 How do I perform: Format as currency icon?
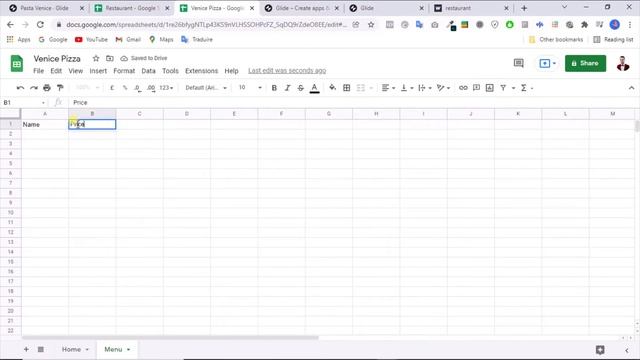(x=112, y=88)
